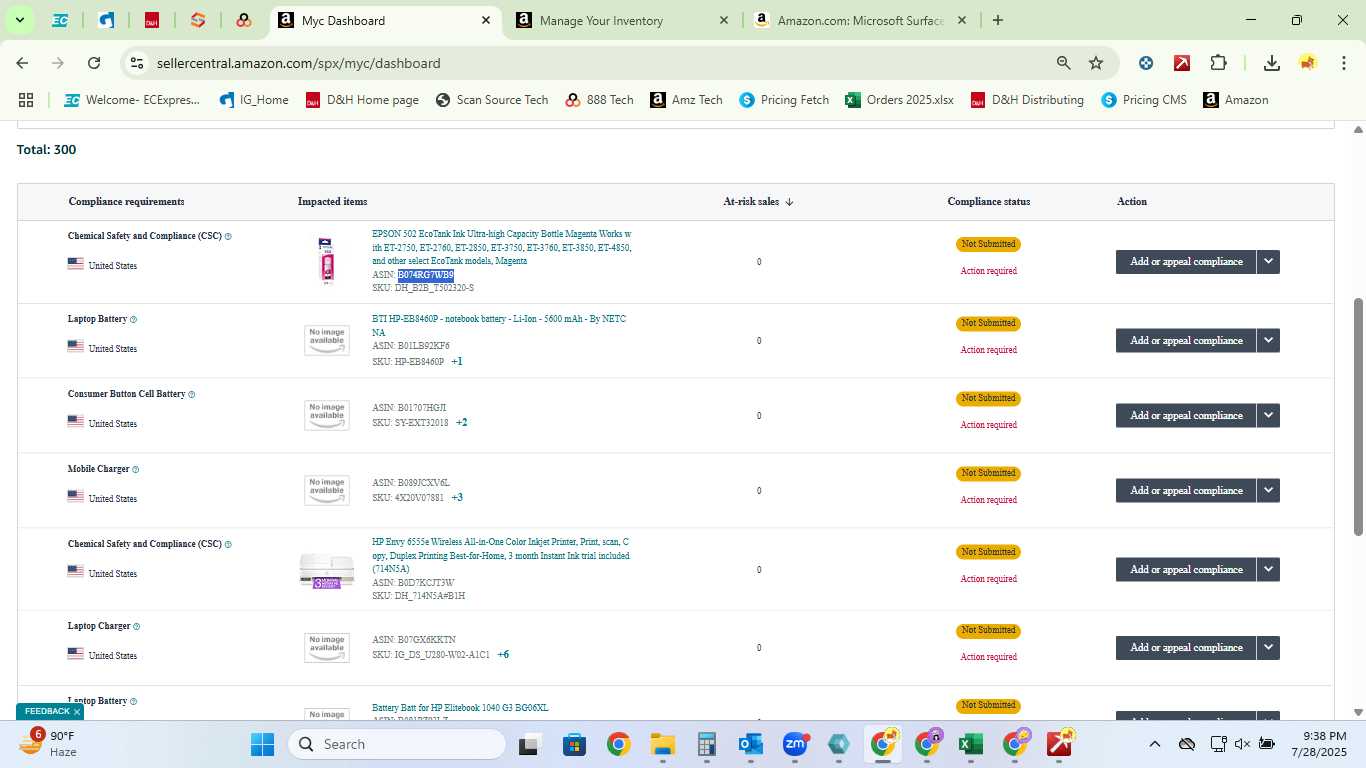The width and height of the screenshot is (1366, 768).
Task: Show +2 more SKUs for SY-EXT32018
Action: [x=462, y=423]
